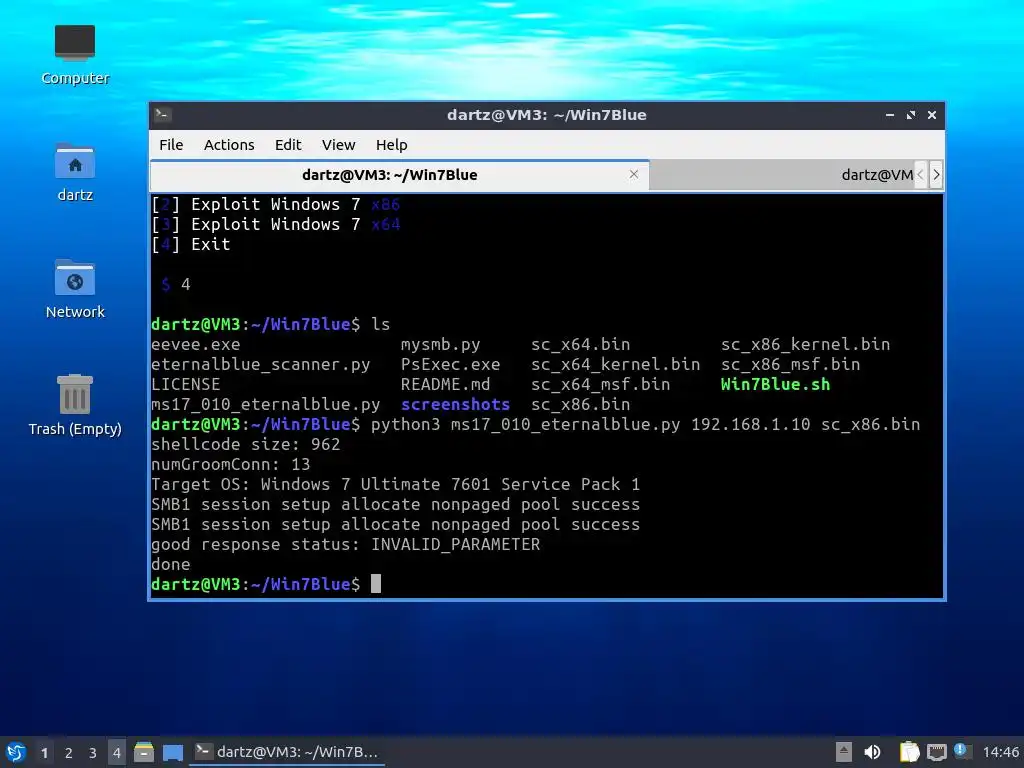Viewport: 1024px width, 768px height.
Task: Click eevee.exe in the ls output
Action: point(196,344)
